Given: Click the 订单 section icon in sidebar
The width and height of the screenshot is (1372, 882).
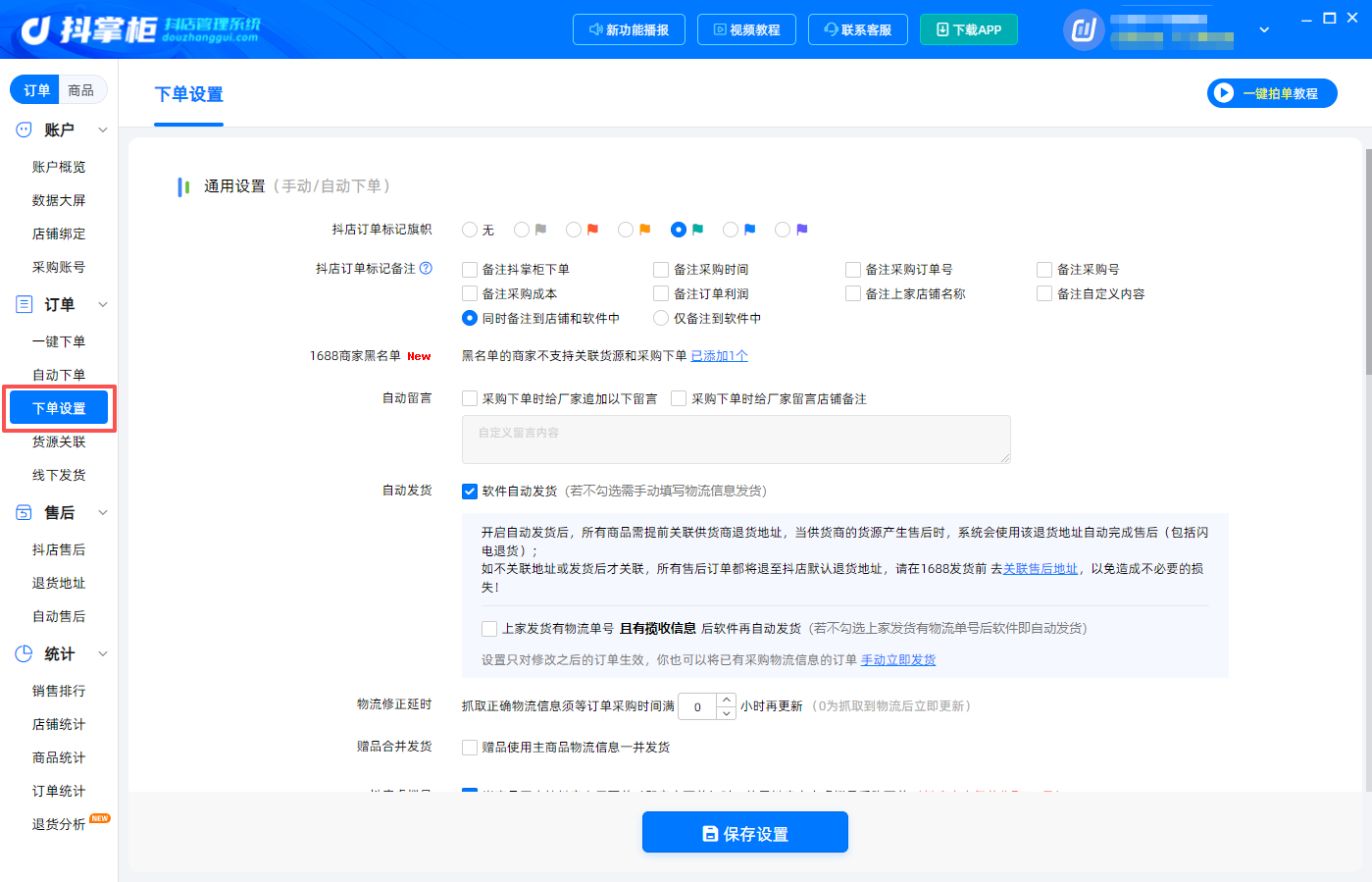Looking at the screenshot, I should click(x=24, y=304).
